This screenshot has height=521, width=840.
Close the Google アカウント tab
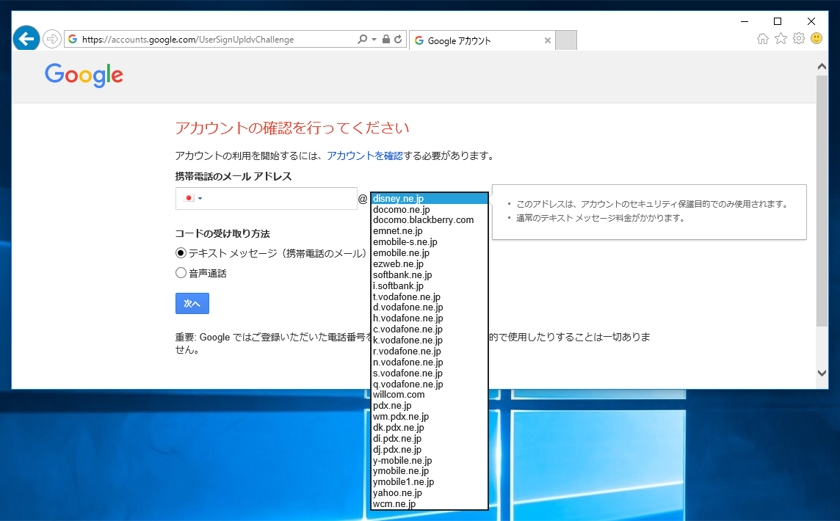coord(547,40)
